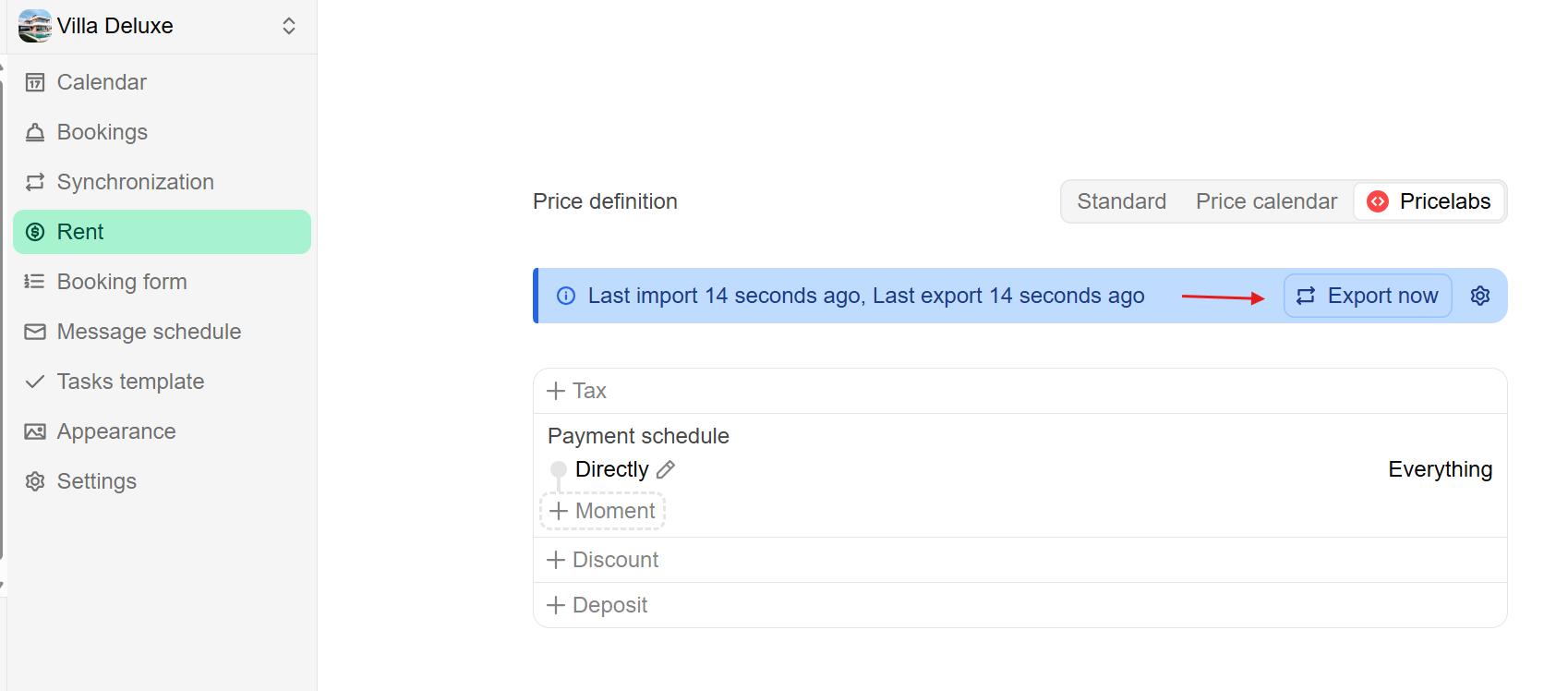Image resolution: width=1568 pixels, height=691 pixels.
Task: Click the Villa Deluxe property thumbnail
Action: [35, 26]
